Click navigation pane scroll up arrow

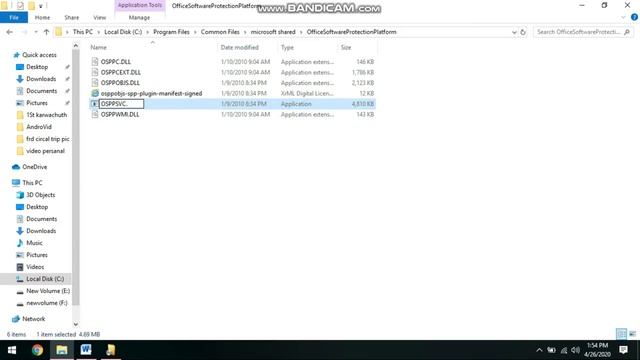click(76, 46)
